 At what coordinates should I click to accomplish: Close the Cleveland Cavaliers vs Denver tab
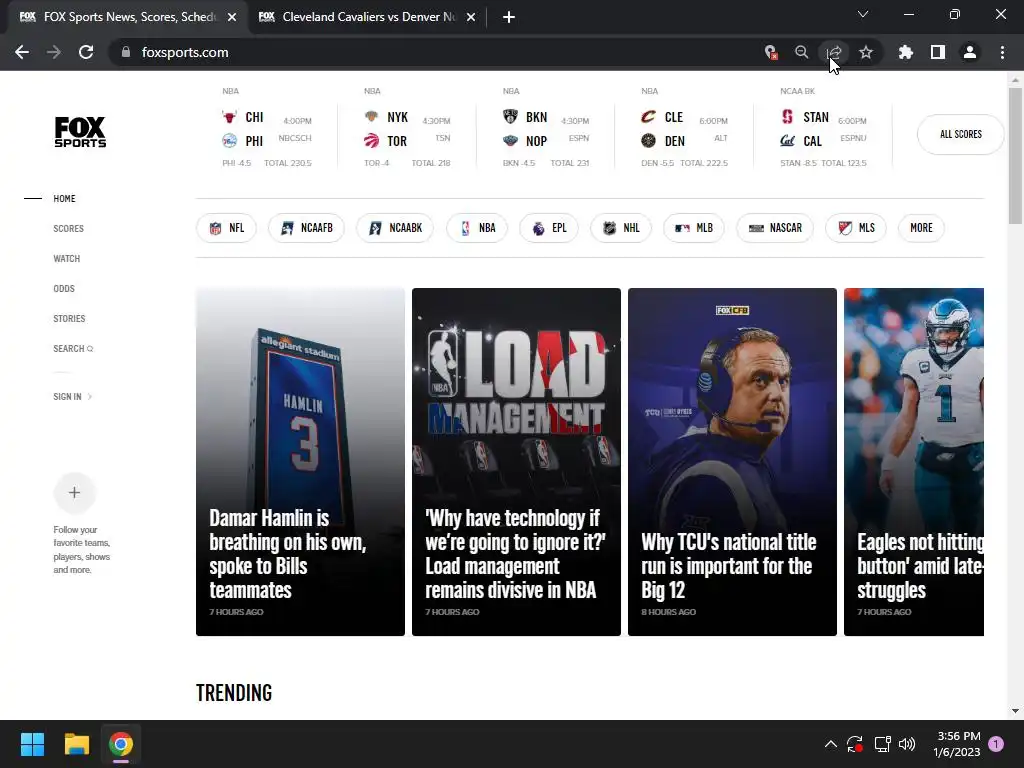pyautogui.click(x=471, y=17)
